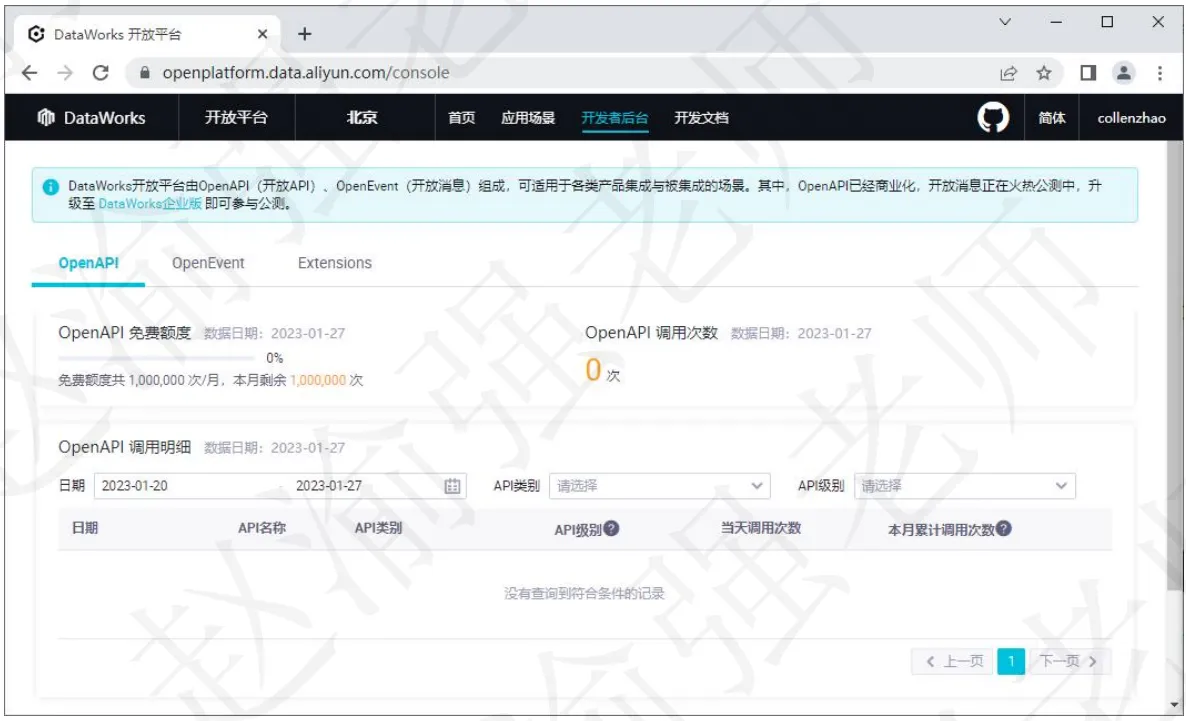Click the browser forward arrow

point(65,73)
